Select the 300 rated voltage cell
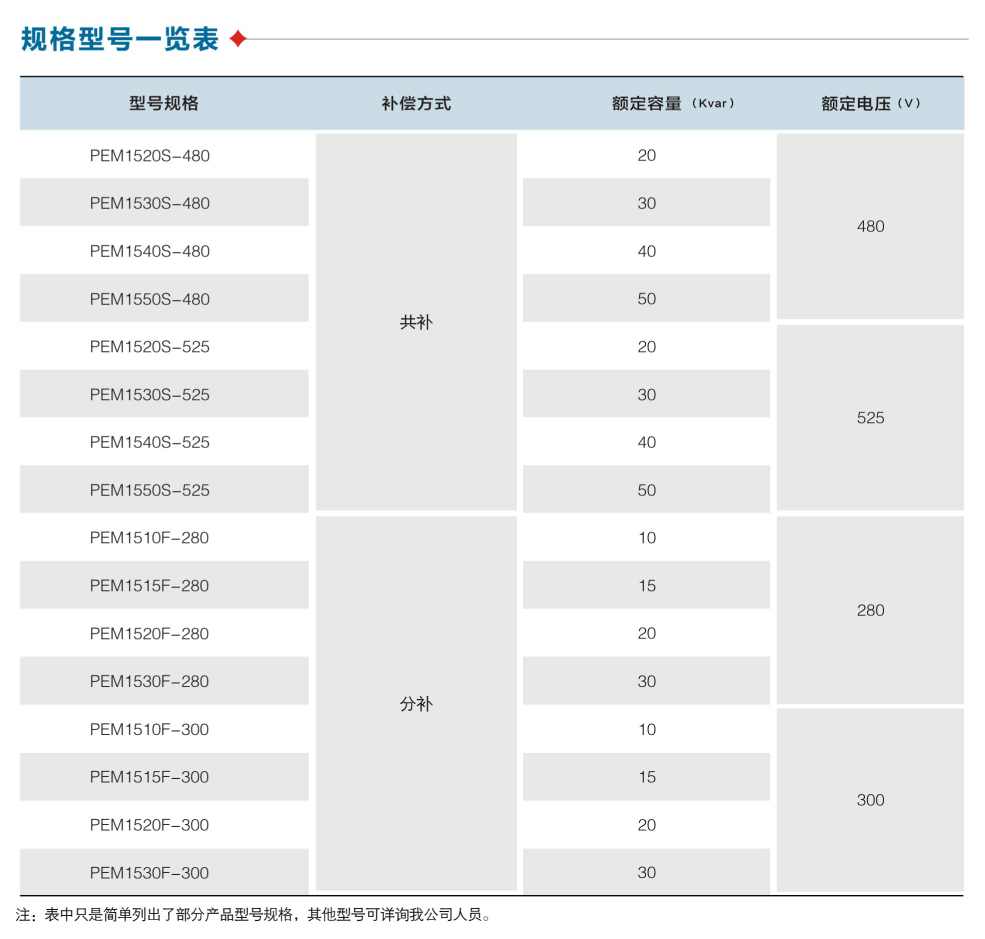The width and height of the screenshot is (985, 939). click(870, 800)
